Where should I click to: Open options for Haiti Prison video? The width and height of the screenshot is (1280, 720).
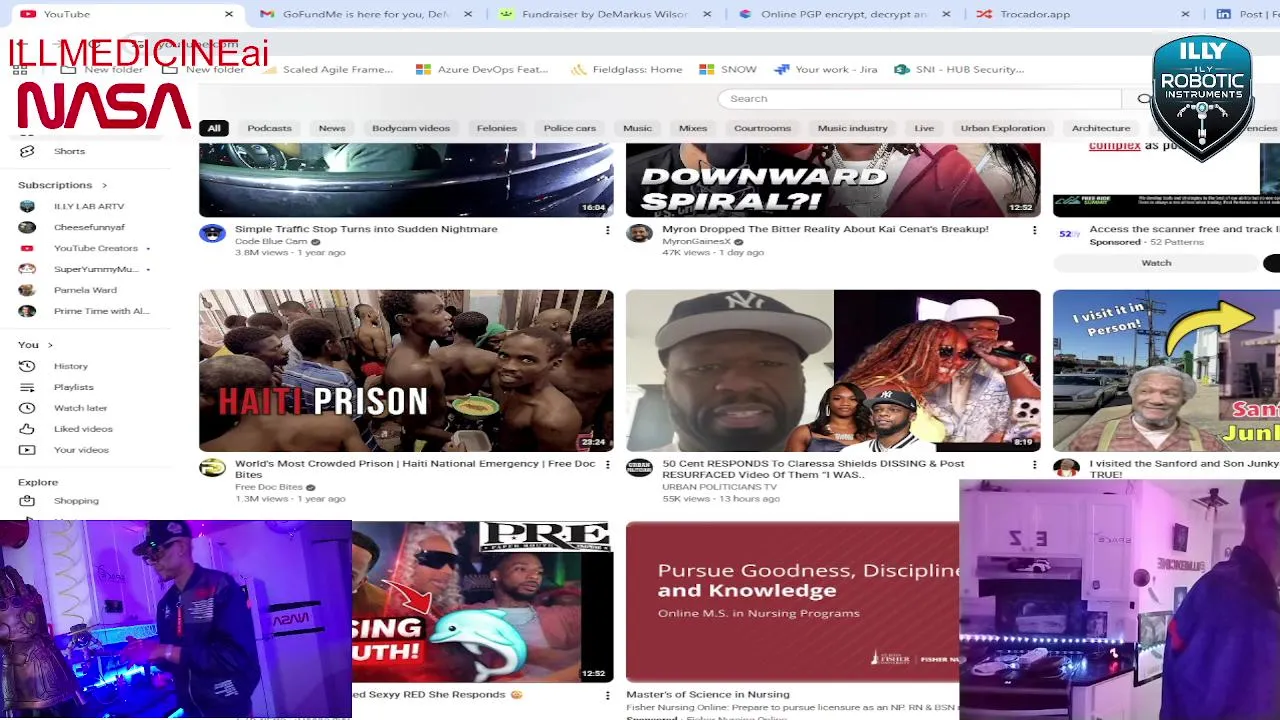(607, 465)
